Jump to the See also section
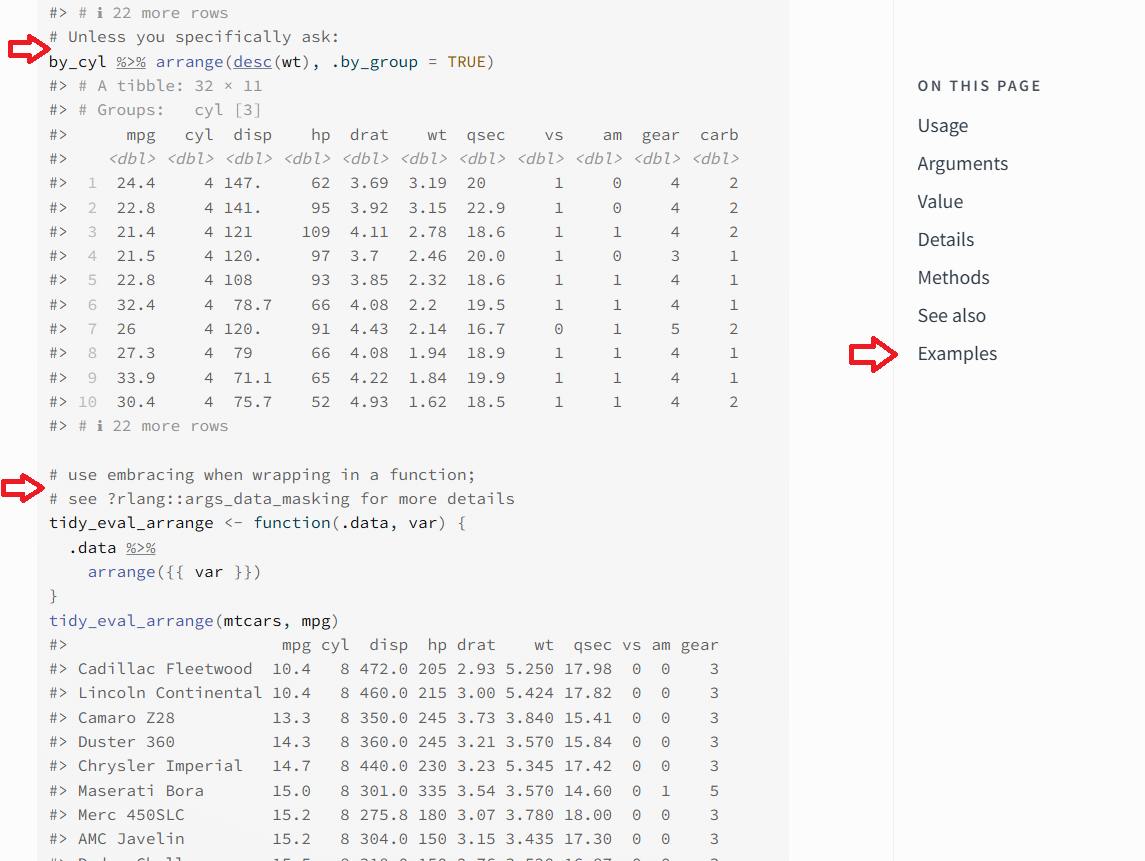The width and height of the screenshot is (1145, 861). (951, 316)
